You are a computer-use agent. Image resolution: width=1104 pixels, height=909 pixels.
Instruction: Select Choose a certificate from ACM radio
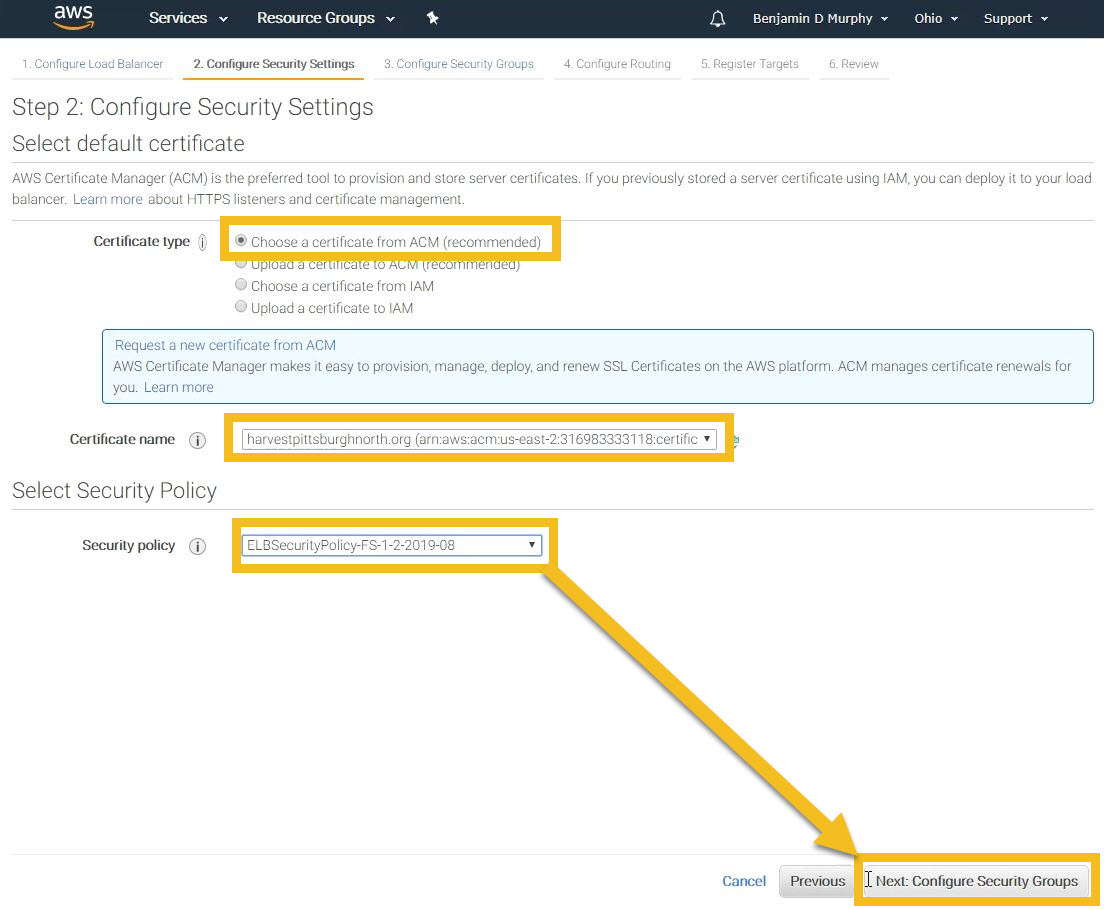pos(241,241)
